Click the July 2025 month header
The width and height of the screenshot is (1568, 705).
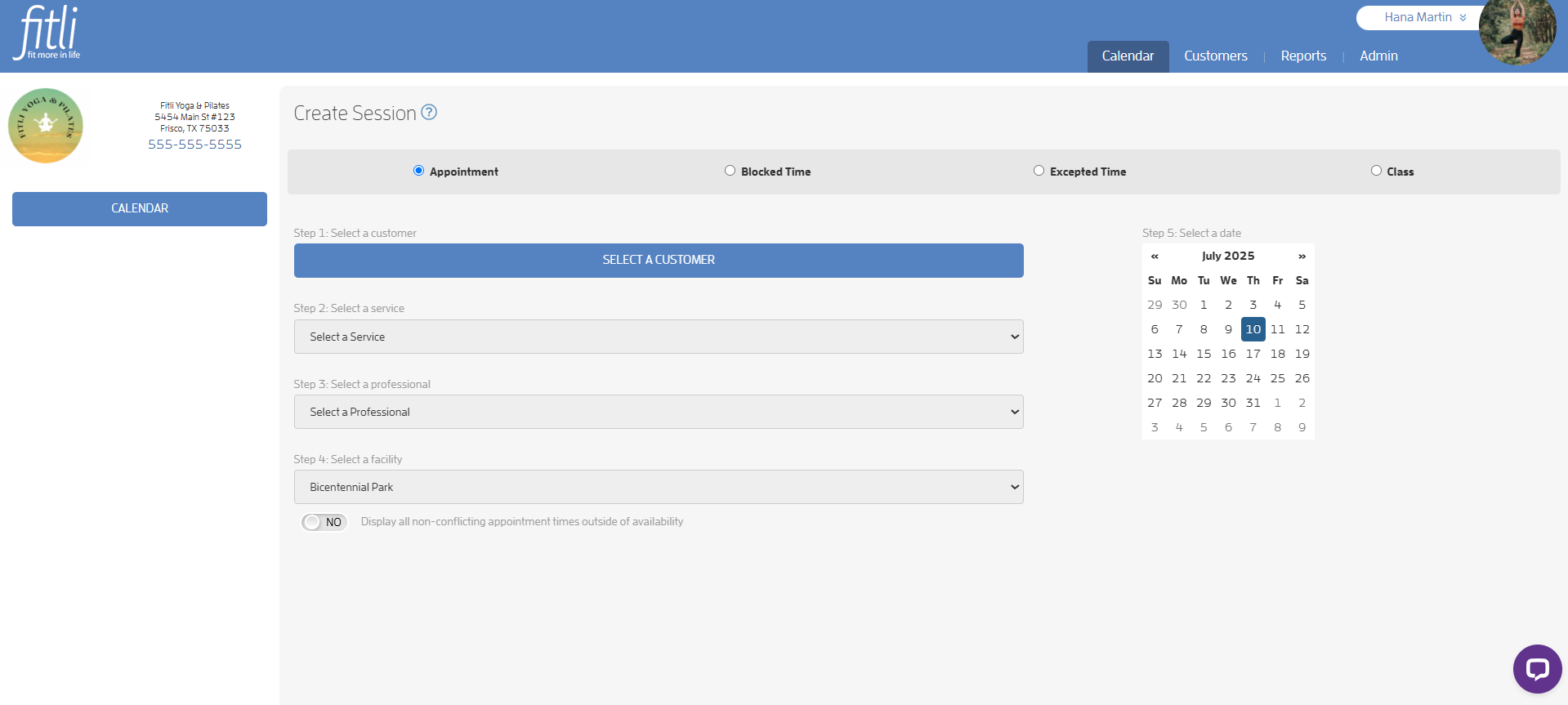[1228, 256]
